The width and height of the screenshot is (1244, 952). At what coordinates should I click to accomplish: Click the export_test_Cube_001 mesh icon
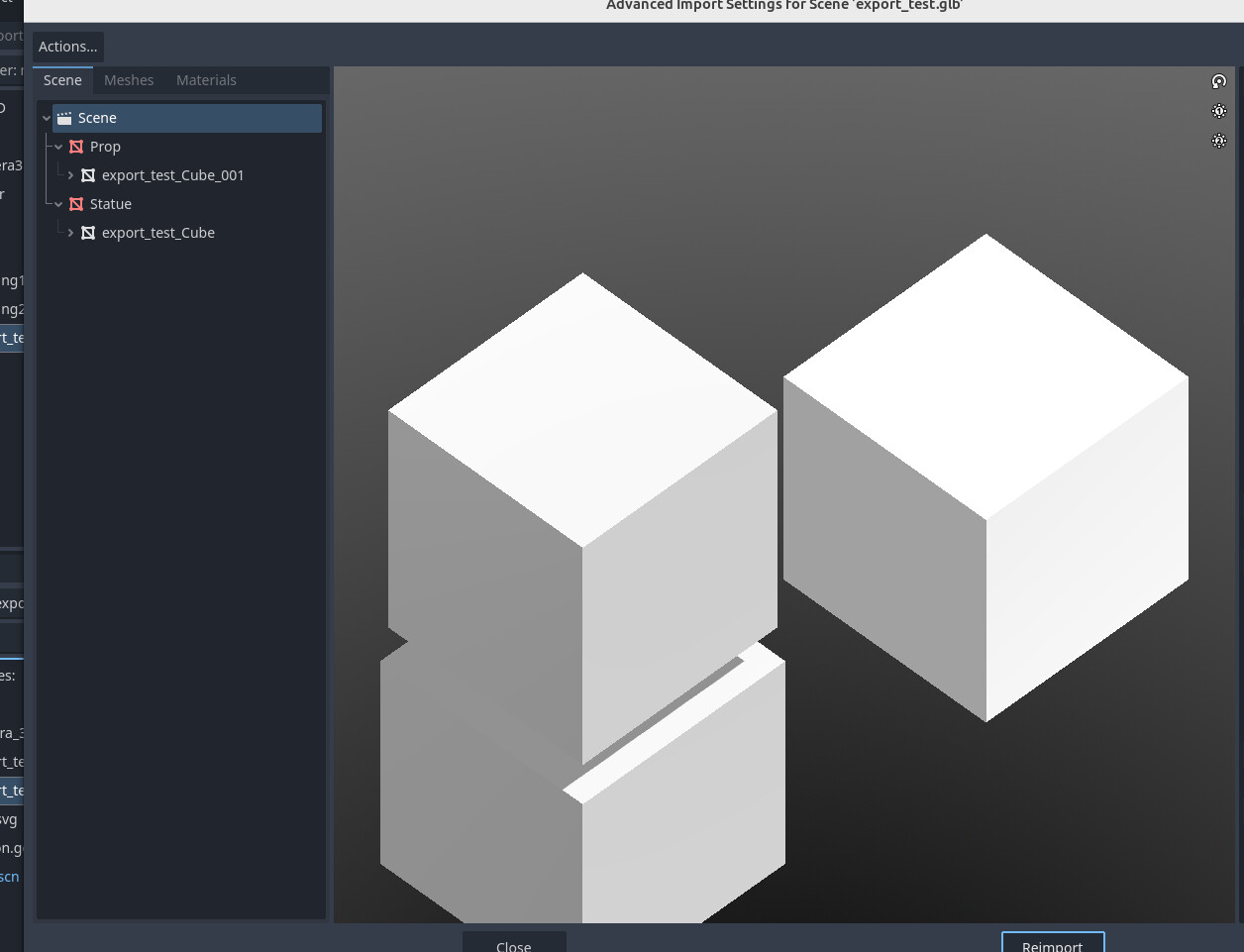coord(88,175)
